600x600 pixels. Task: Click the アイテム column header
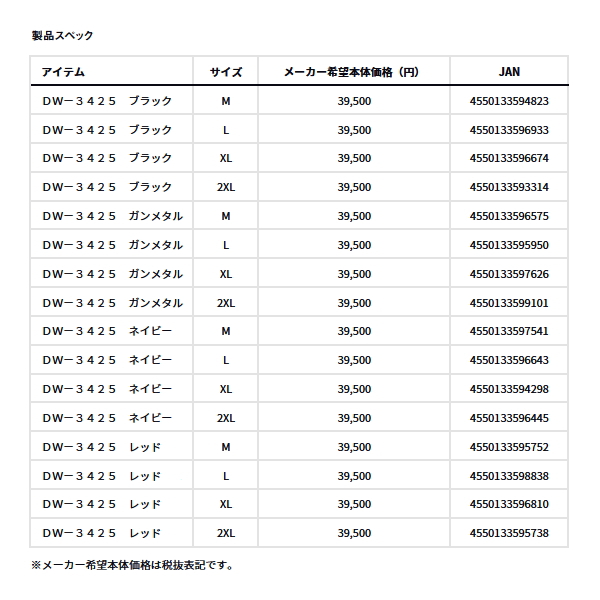[x=63, y=72]
